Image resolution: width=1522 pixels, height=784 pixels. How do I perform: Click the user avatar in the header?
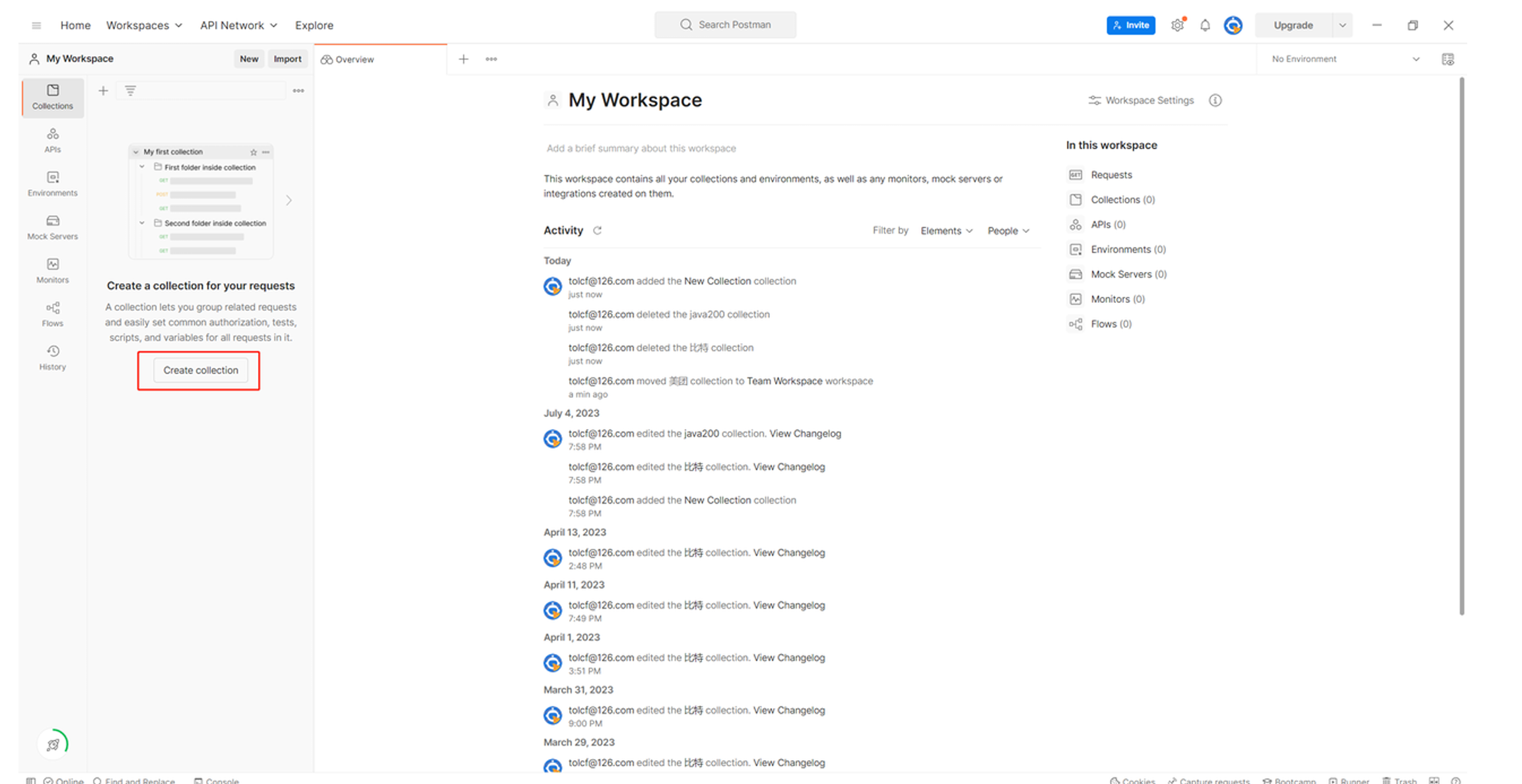click(1233, 25)
